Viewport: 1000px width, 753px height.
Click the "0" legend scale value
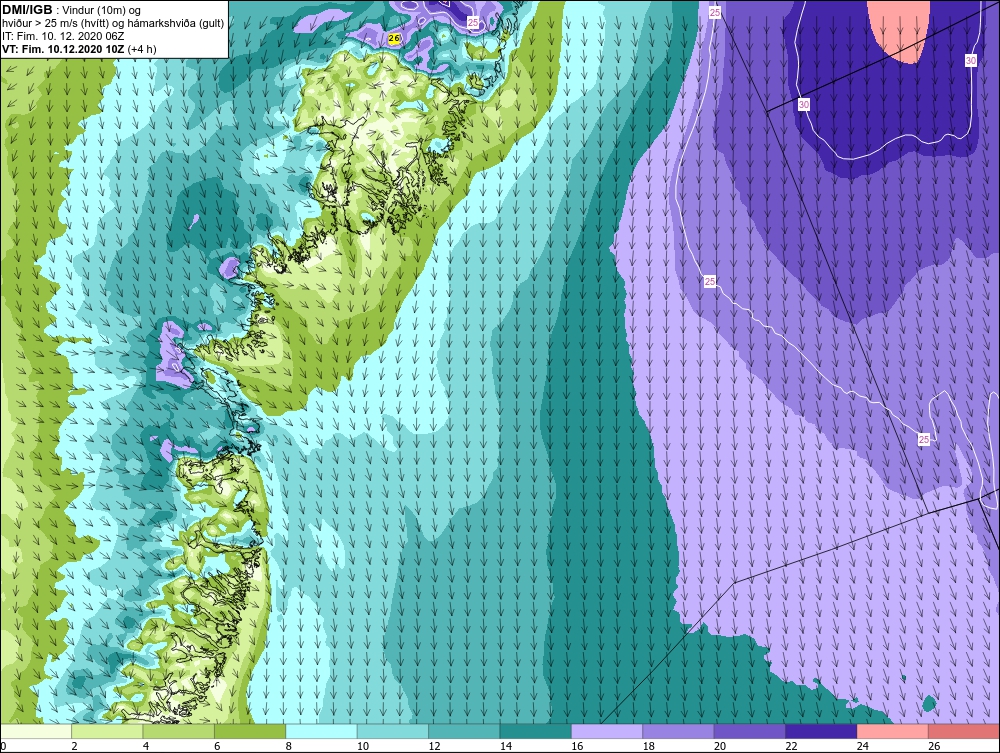(3, 746)
